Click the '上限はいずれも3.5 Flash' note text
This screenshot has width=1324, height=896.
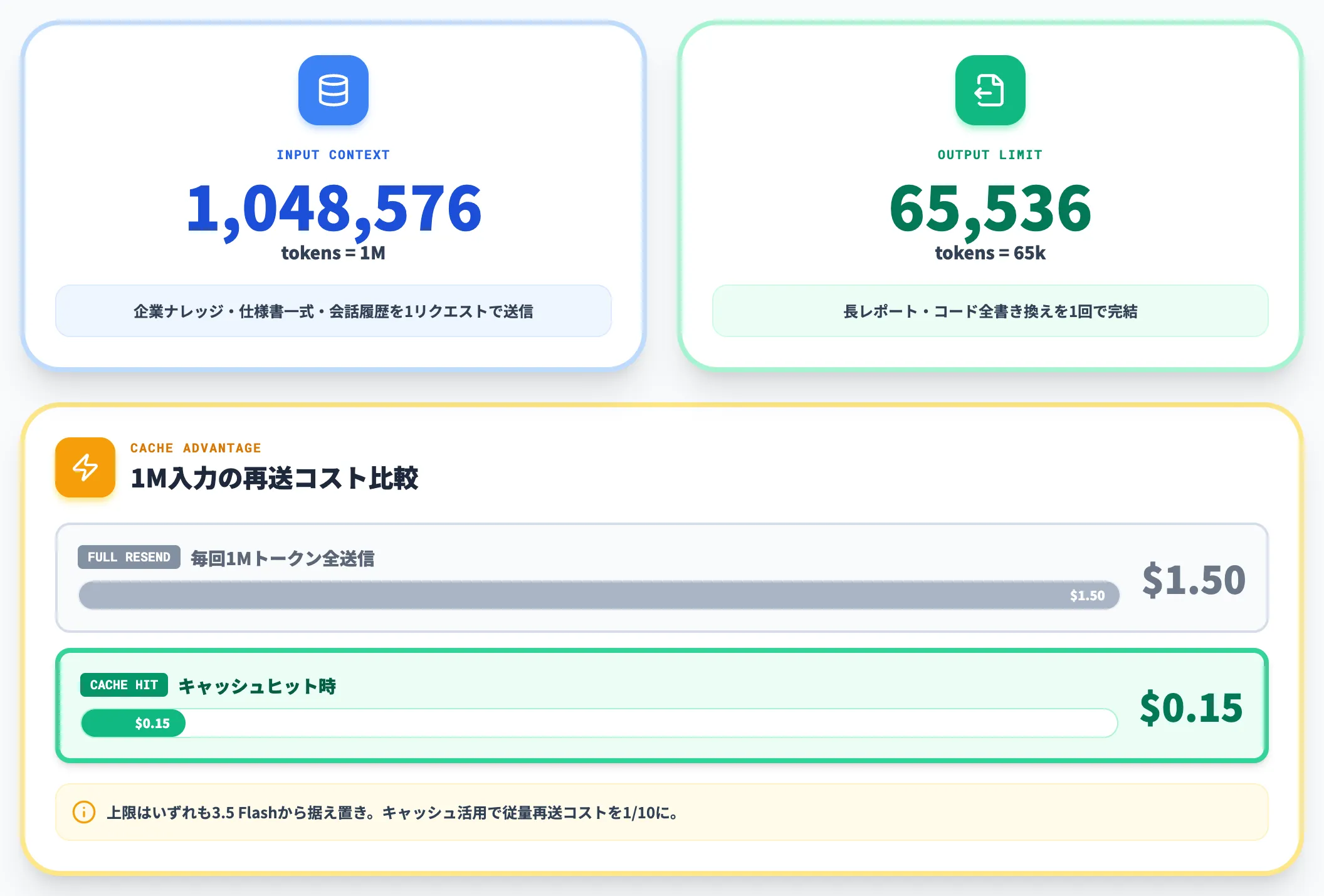(392, 813)
